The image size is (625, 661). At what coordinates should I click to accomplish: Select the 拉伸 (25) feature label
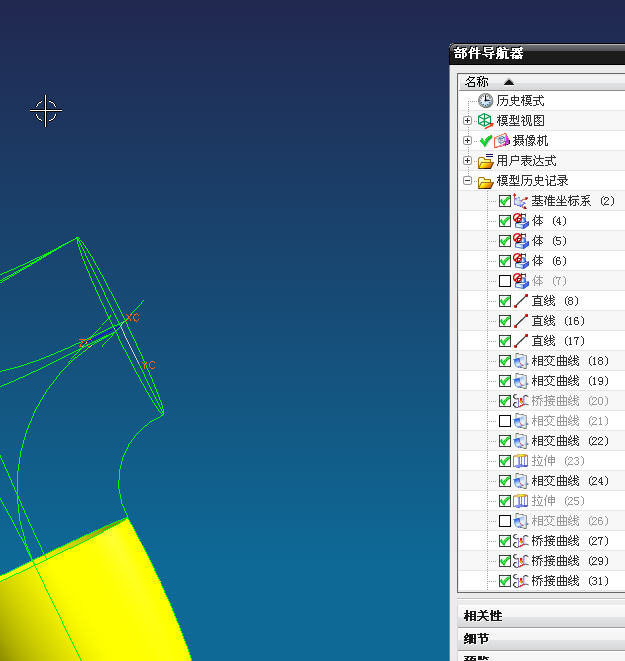(558, 501)
